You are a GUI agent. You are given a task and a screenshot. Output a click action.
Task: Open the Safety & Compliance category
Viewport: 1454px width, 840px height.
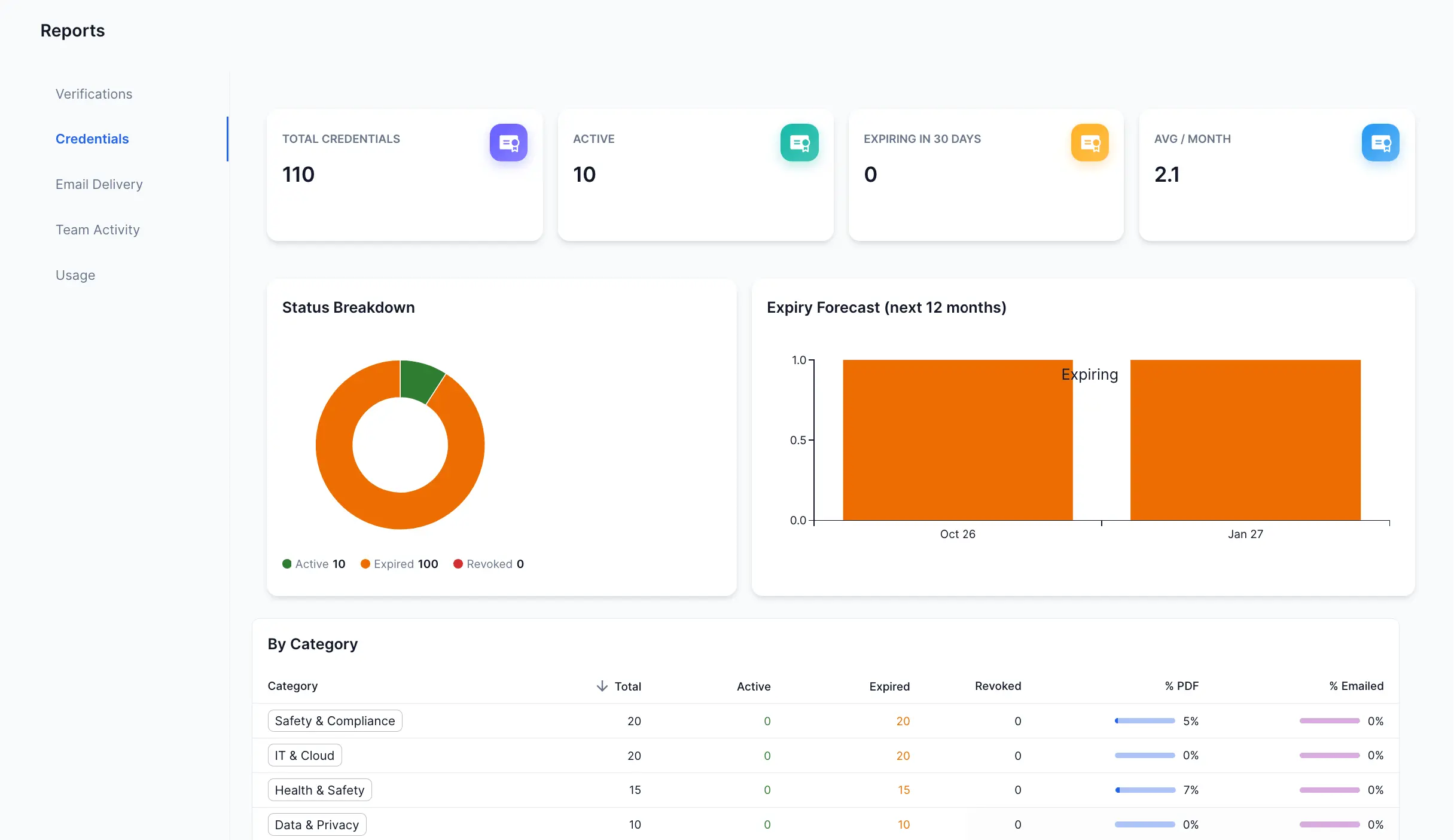click(x=334, y=720)
